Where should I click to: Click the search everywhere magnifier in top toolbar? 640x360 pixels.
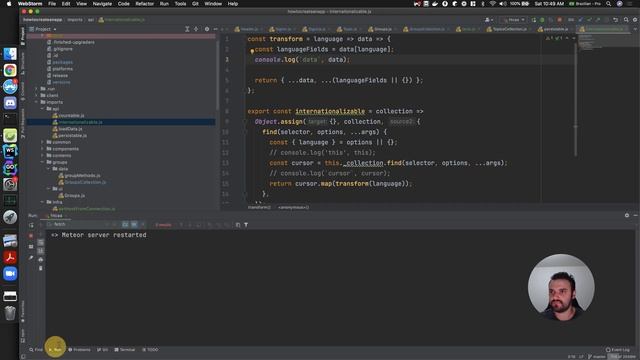coord(626,20)
